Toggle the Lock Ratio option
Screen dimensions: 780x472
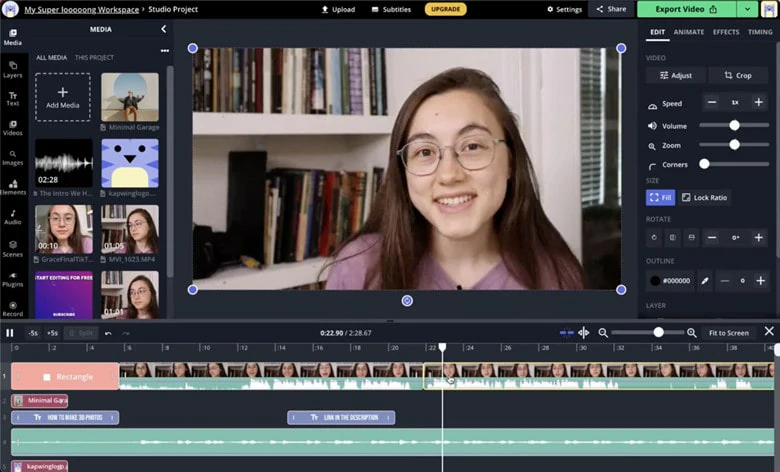pos(704,197)
